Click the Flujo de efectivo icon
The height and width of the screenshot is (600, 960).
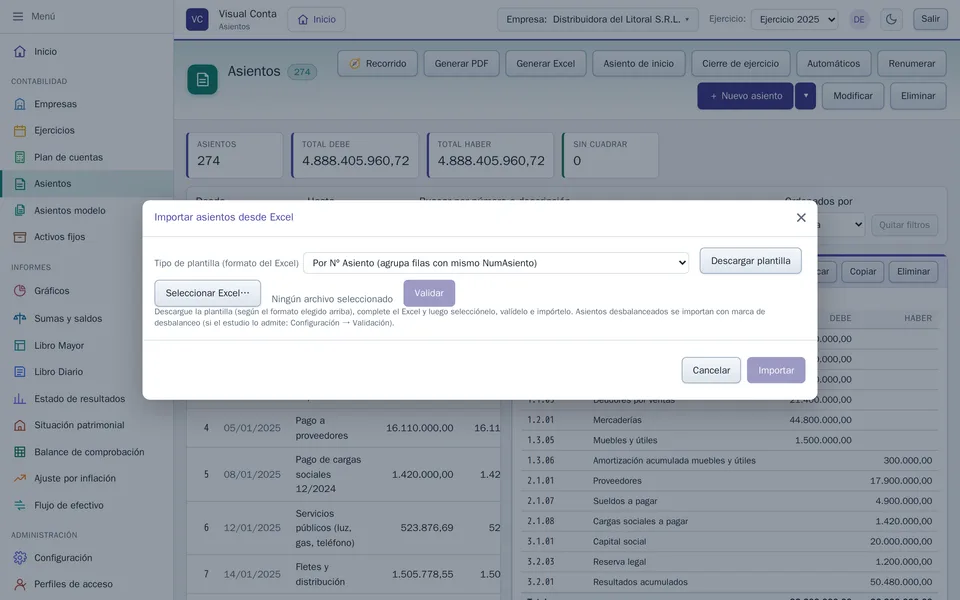tap(20, 505)
